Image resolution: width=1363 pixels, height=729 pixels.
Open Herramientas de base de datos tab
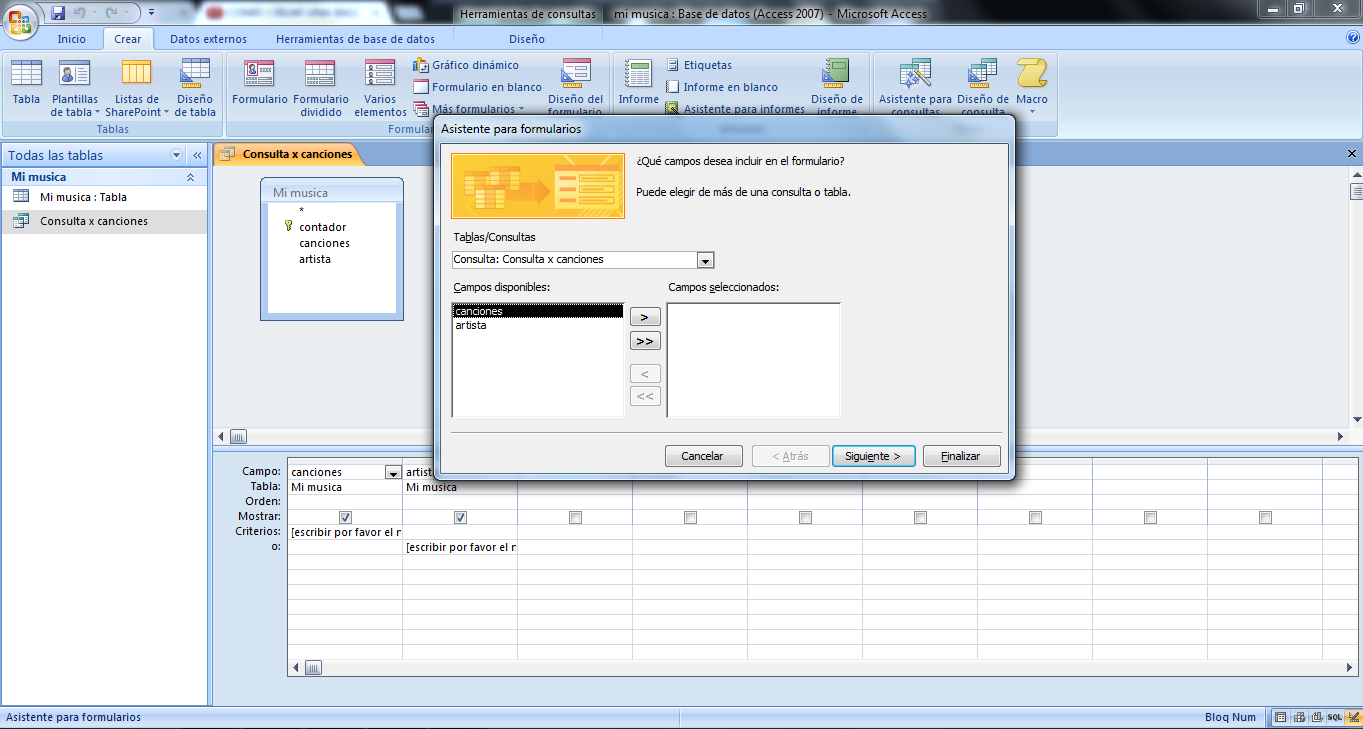[x=355, y=39]
